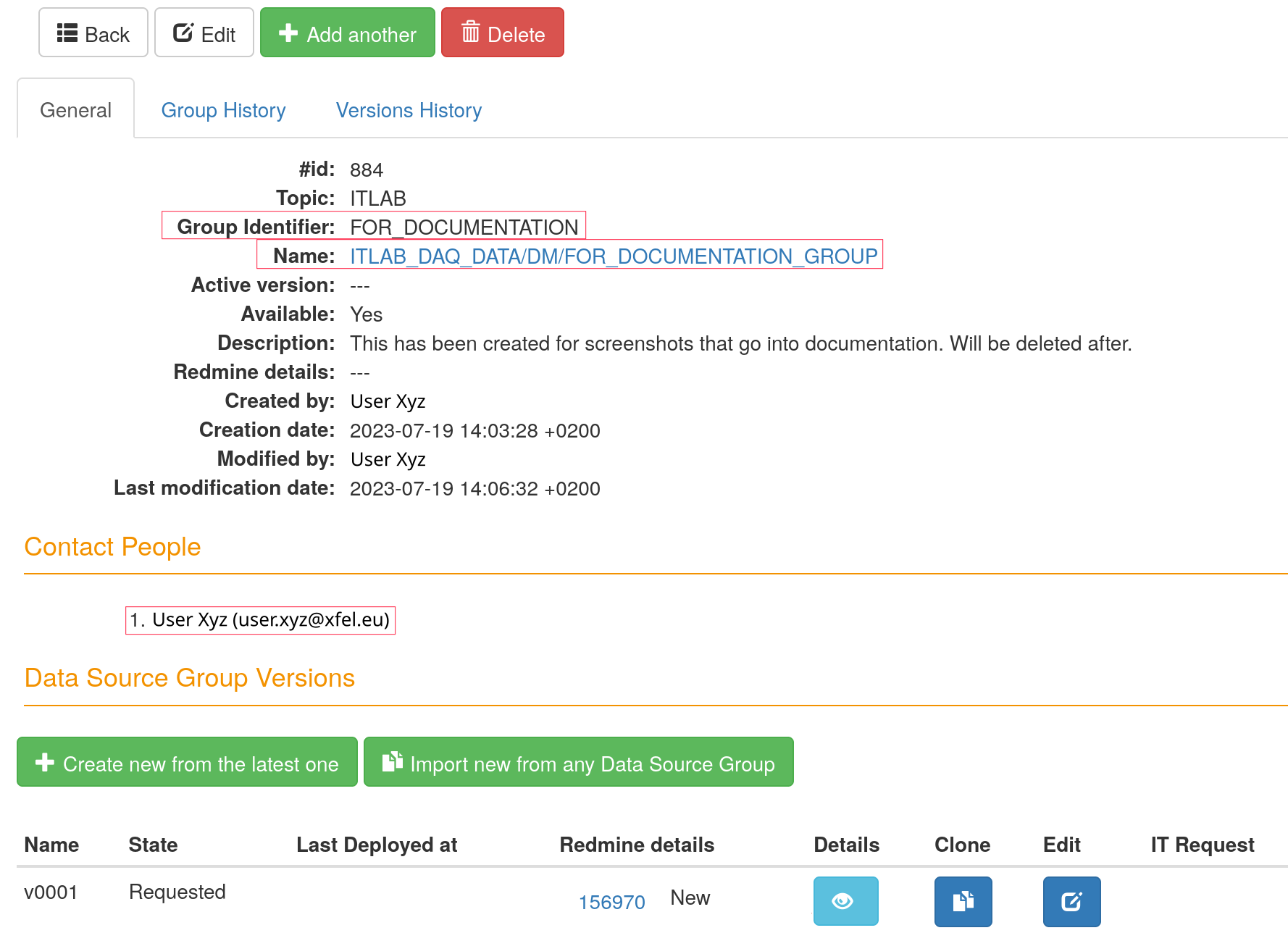The height and width of the screenshot is (933, 1288).
Task: Click the Clone icon for version v0001
Action: click(963, 901)
